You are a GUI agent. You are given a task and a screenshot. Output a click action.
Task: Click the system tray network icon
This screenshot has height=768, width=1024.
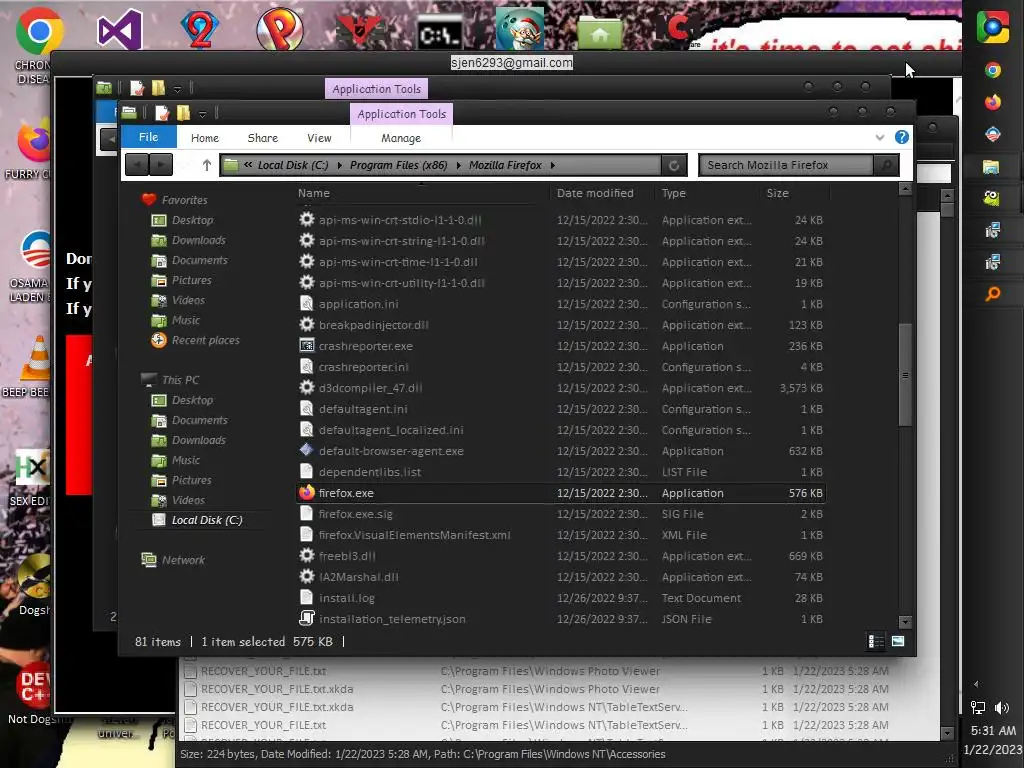[978, 707]
